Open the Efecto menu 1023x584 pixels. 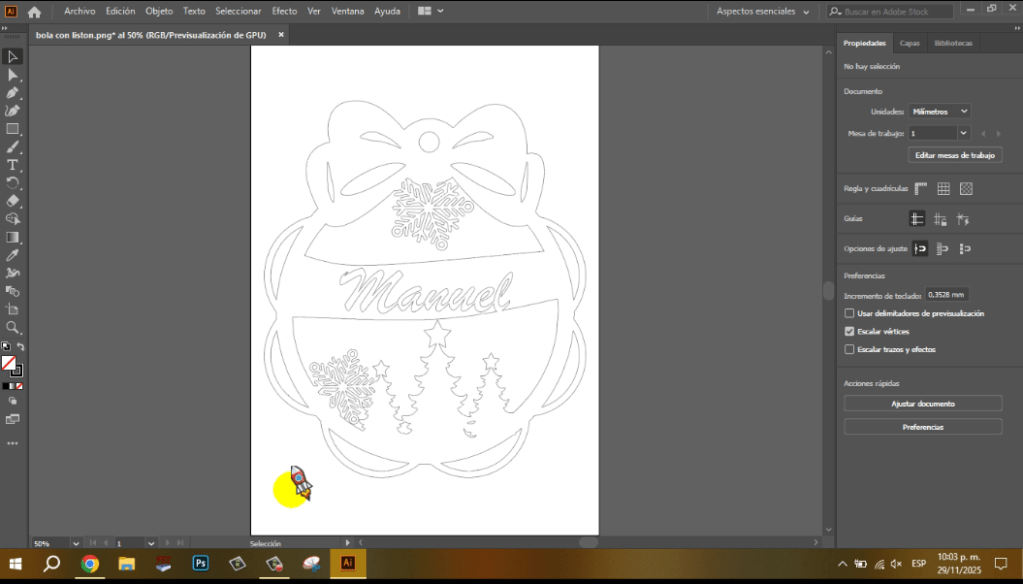coord(284,11)
